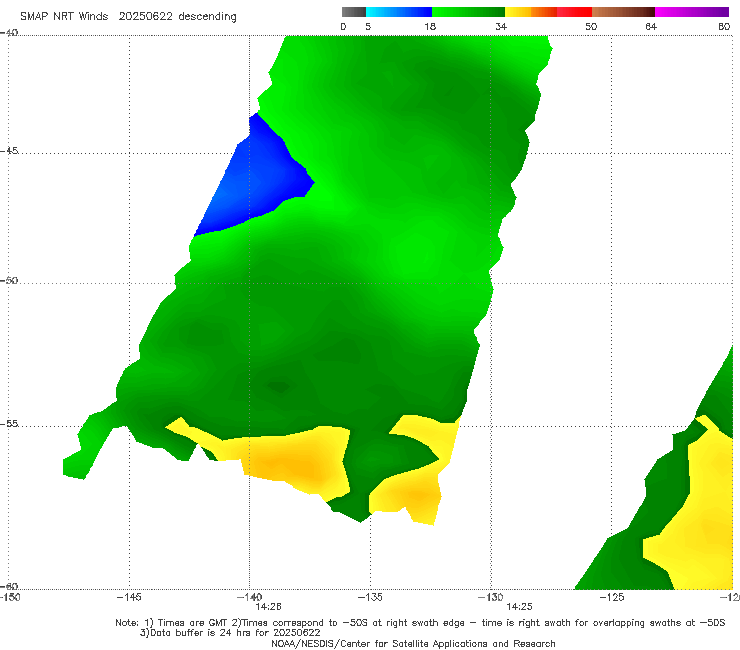Click the 14:26 swath time label

click(269, 607)
